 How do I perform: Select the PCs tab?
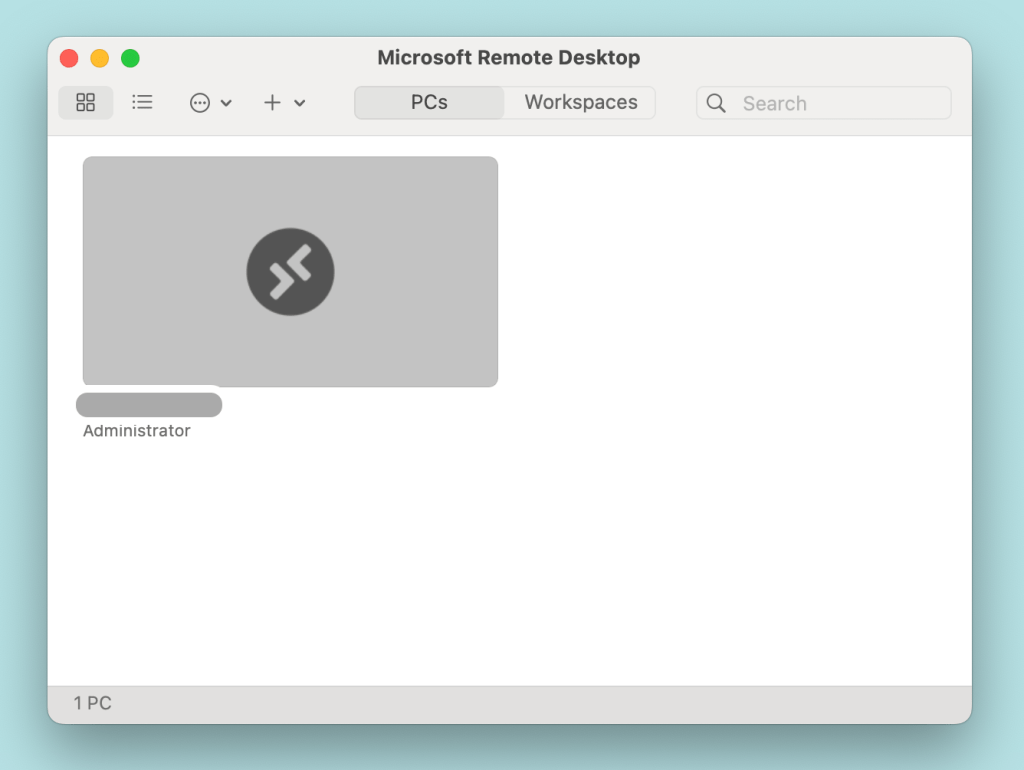point(429,103)
